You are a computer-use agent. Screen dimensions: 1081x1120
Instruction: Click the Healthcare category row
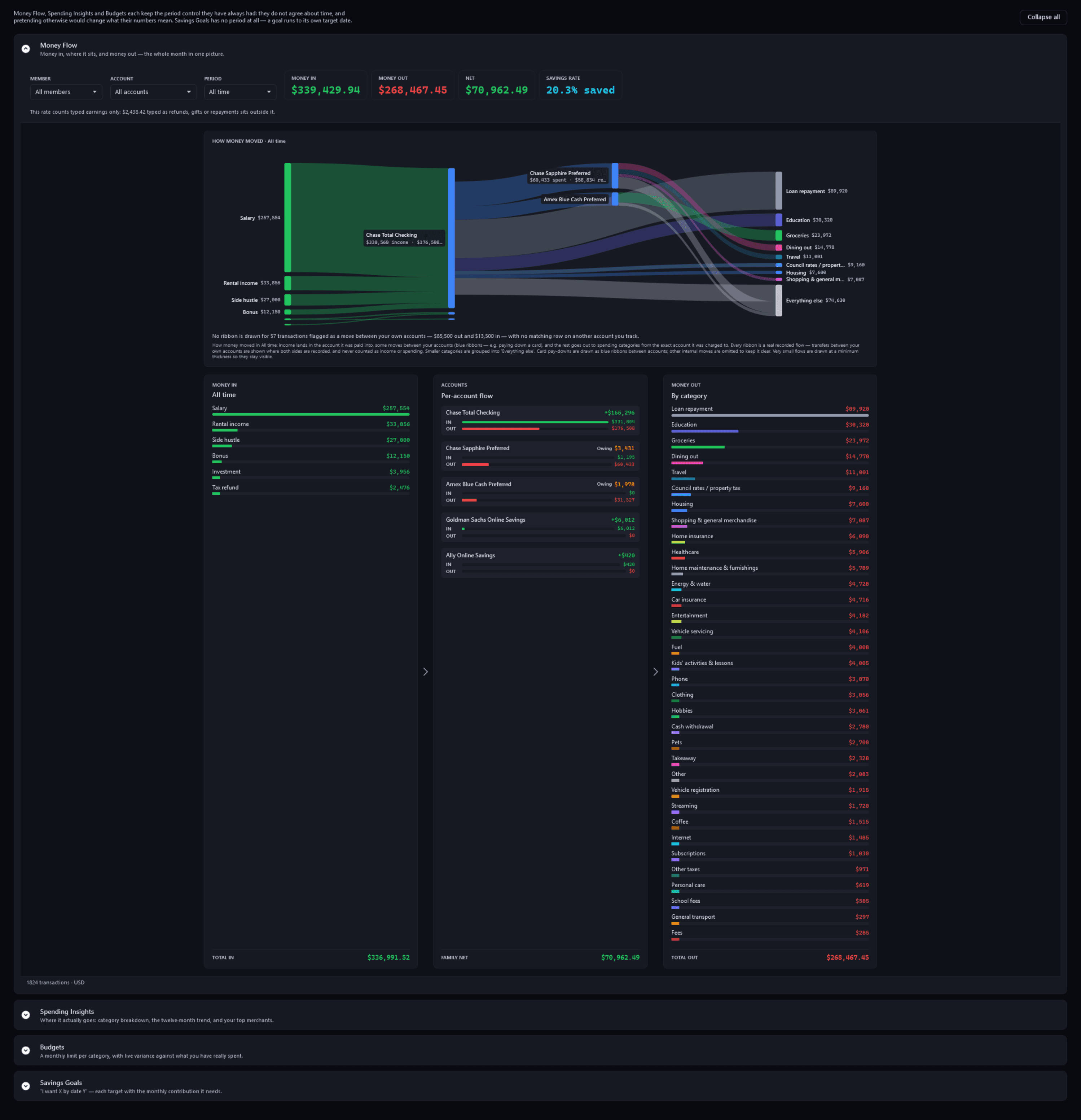tap(770, 554)
